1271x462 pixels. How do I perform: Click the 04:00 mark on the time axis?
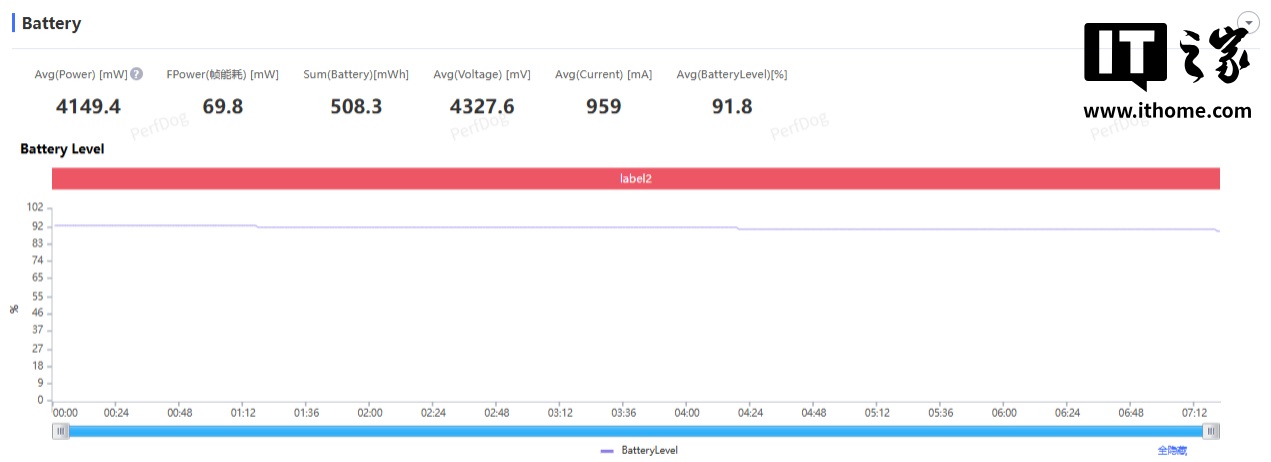click(x=687, y=412)
